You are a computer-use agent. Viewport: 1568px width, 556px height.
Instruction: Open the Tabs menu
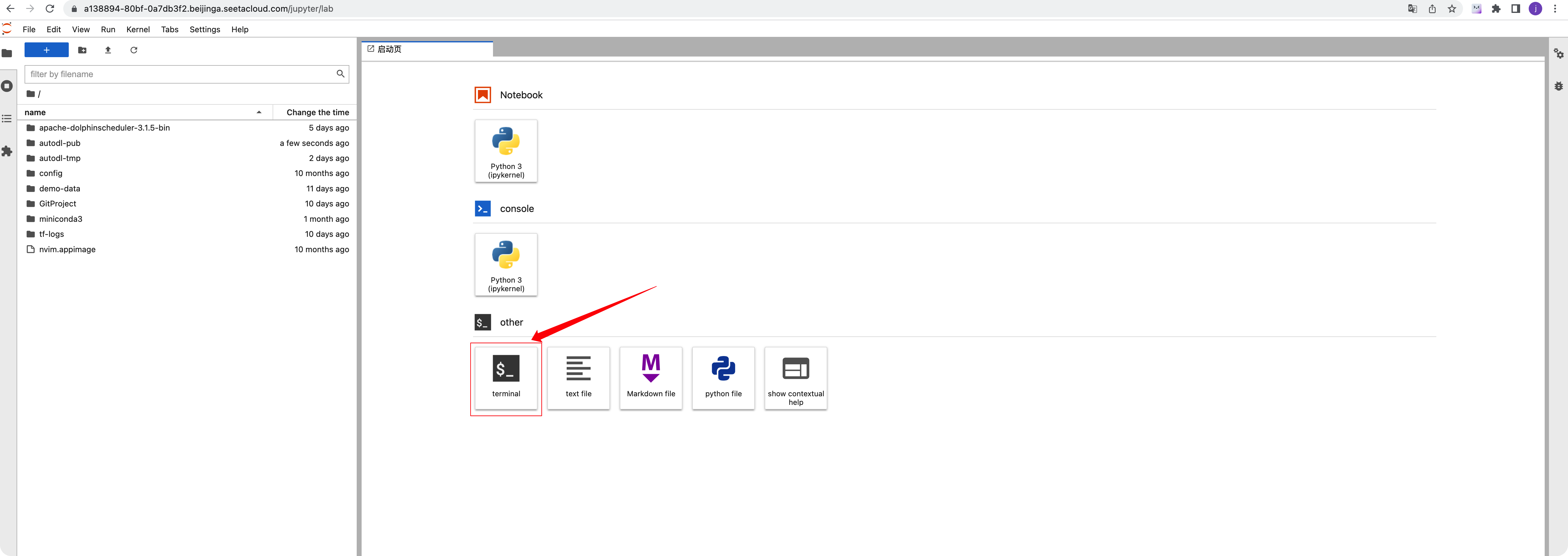170,29
